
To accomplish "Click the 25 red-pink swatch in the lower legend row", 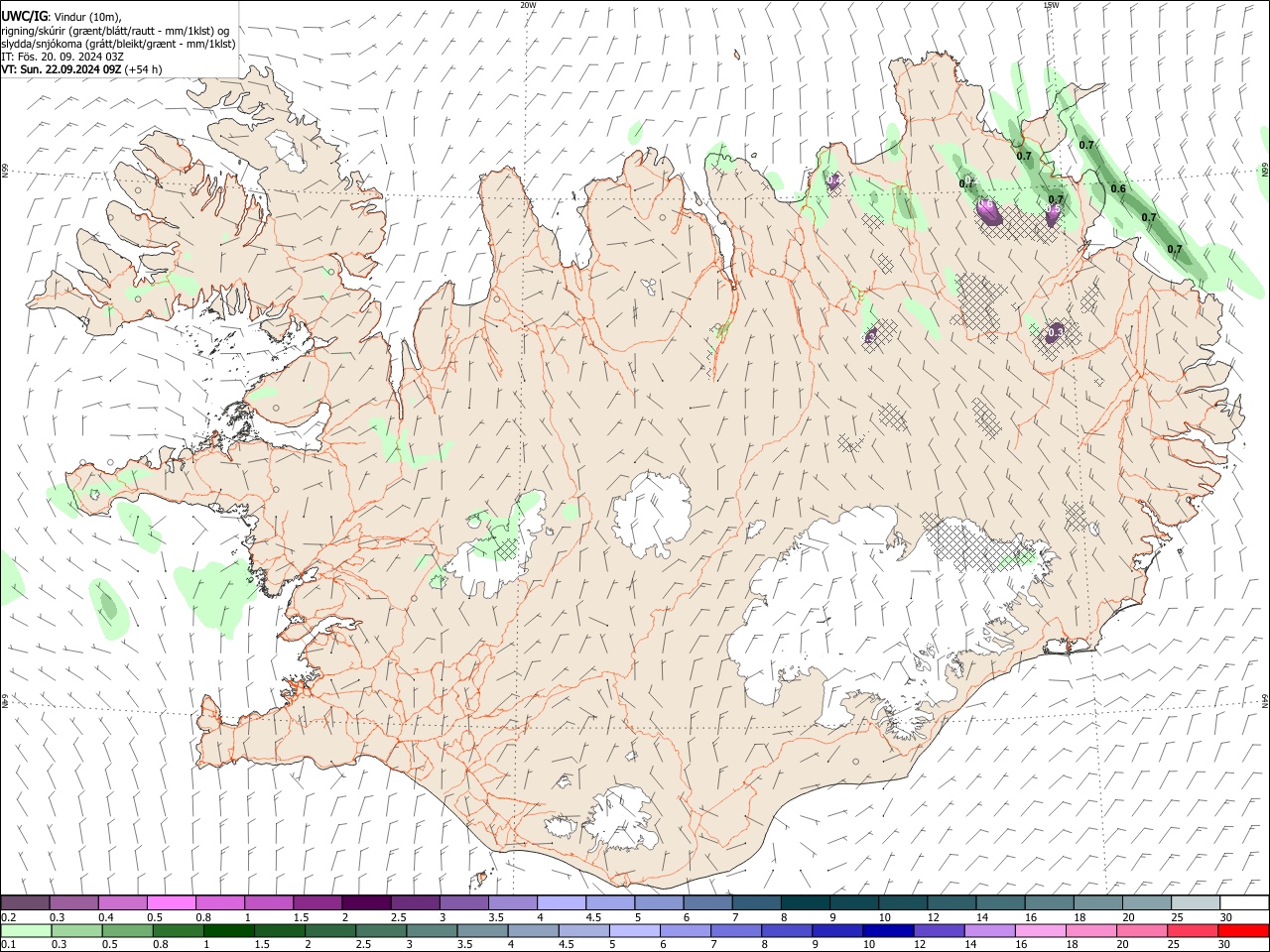I will pos(1191,931).
